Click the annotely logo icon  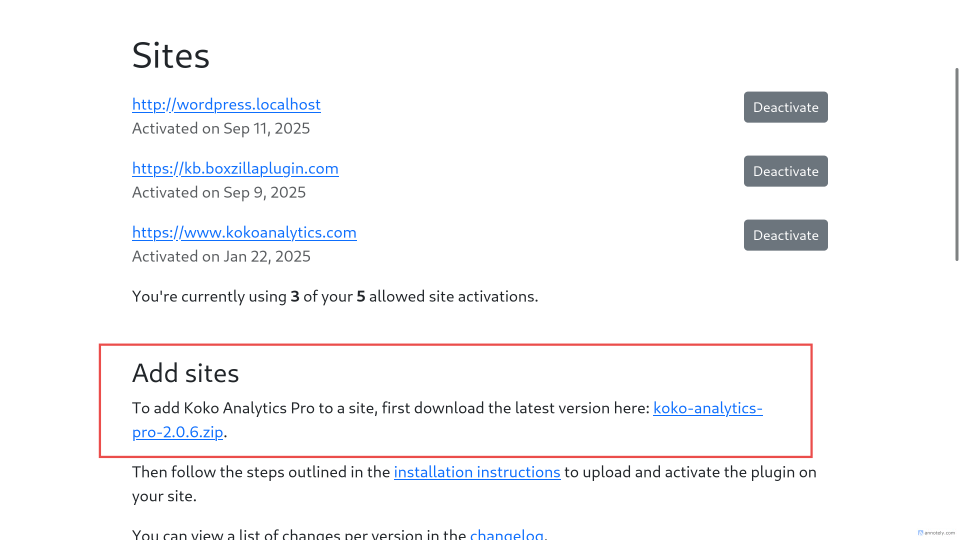tap(920, 533)
